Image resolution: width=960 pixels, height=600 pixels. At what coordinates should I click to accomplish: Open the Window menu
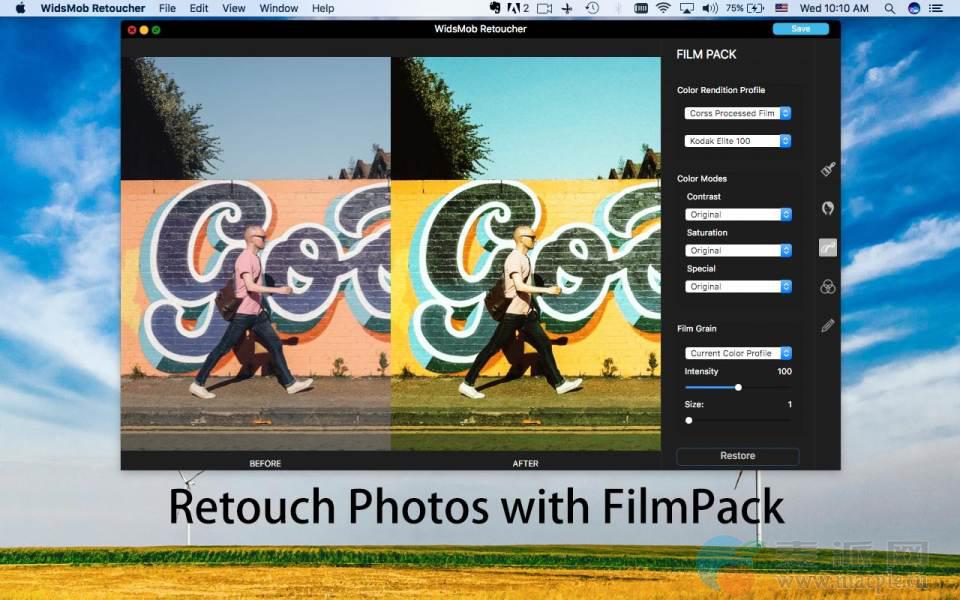click(x=278, y=8)
